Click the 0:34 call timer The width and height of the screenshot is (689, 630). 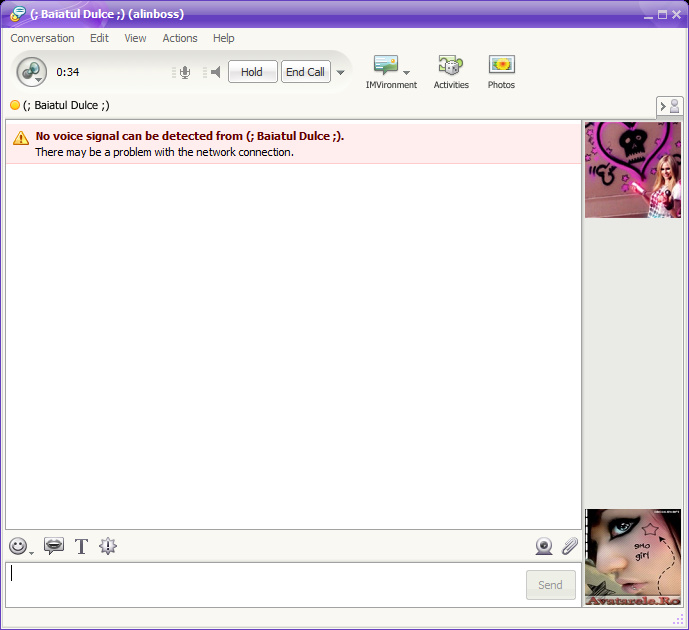[68, 72]
